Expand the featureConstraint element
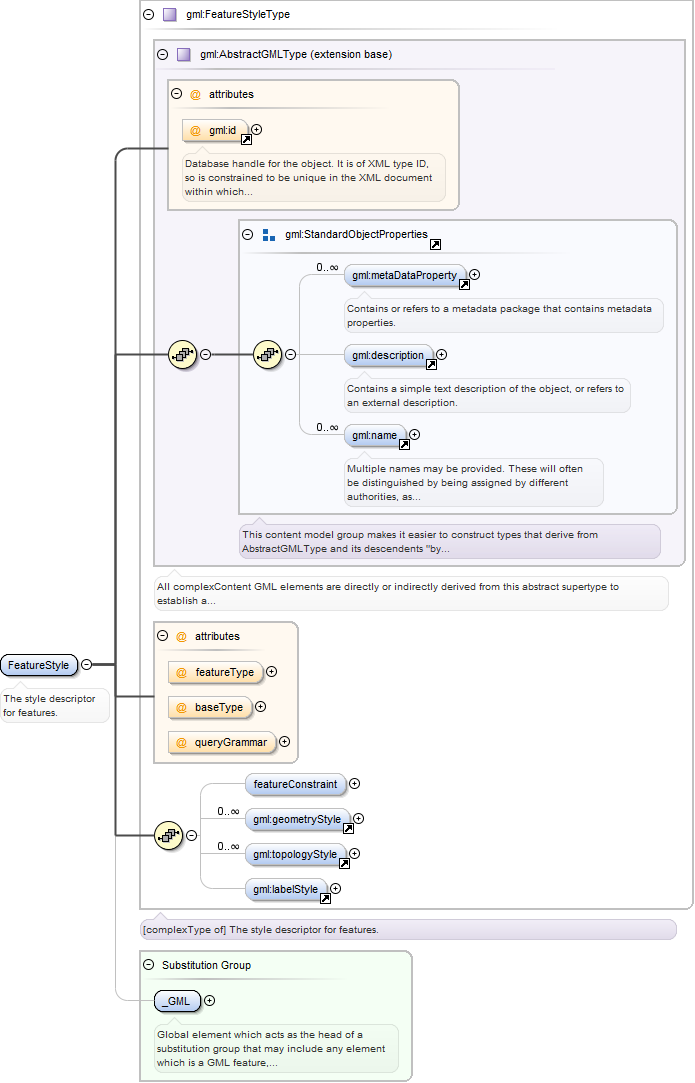The image size is (695, 1083). 354,783
